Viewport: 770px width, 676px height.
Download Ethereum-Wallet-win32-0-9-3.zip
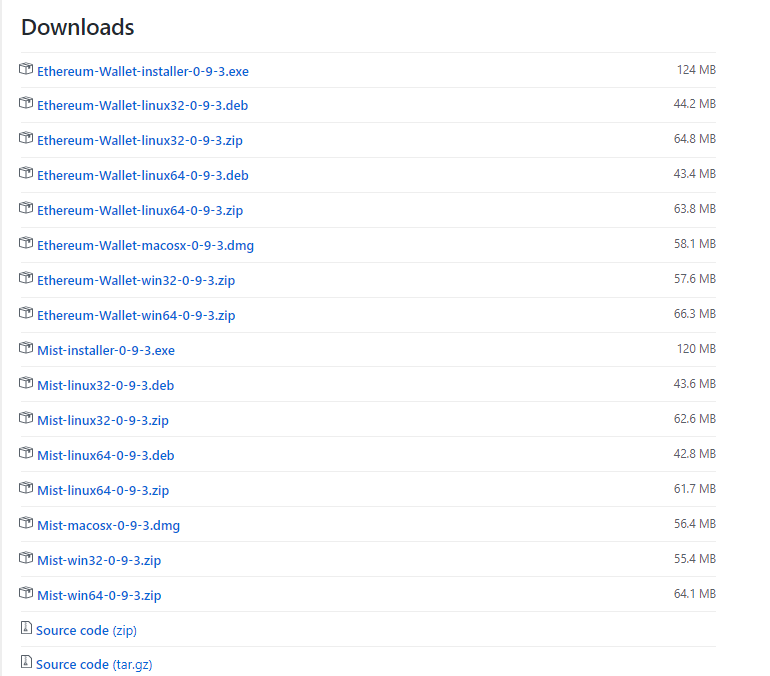tap(136, 280)
